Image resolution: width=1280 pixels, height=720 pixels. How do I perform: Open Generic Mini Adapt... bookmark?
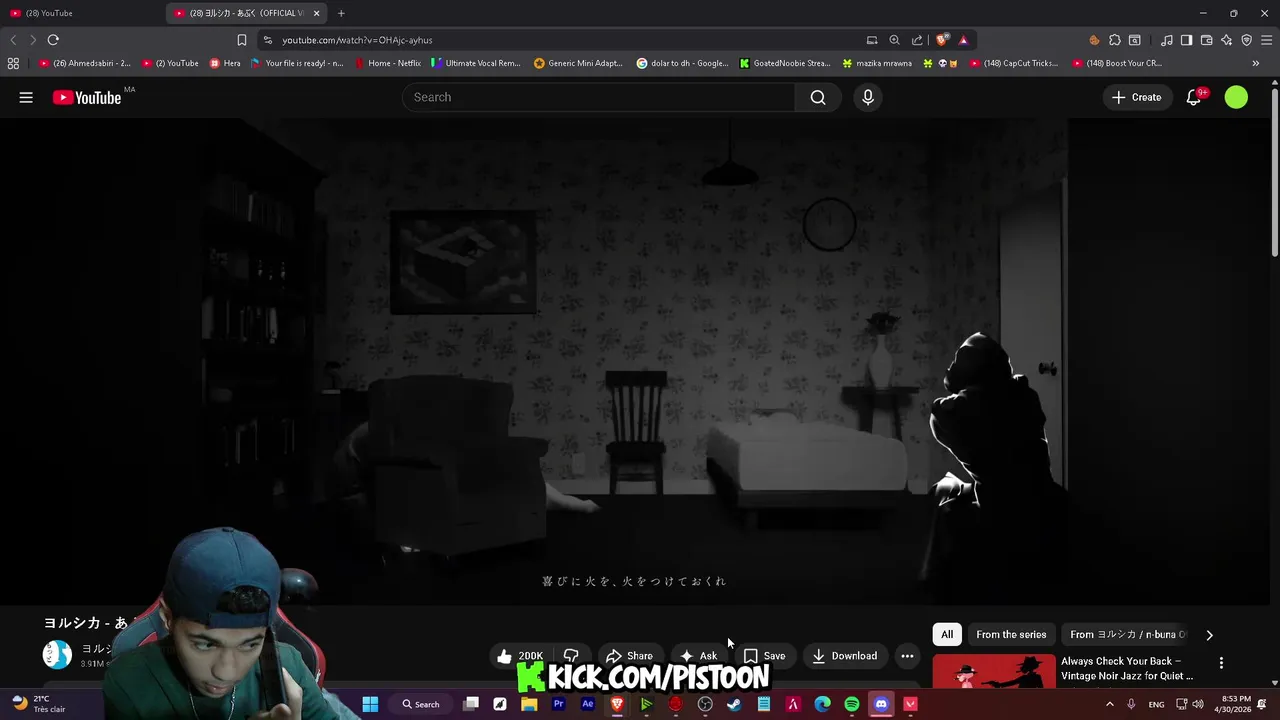tap(579, 63)
